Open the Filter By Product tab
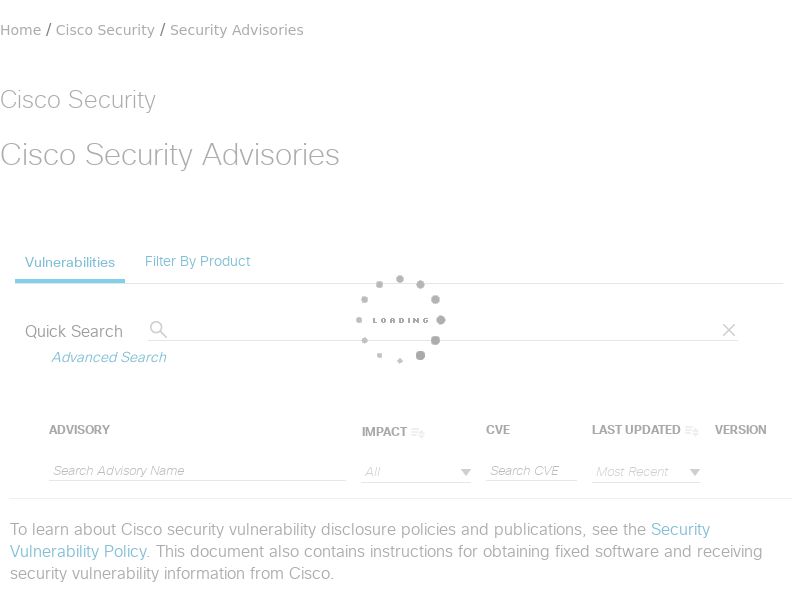 197,261
